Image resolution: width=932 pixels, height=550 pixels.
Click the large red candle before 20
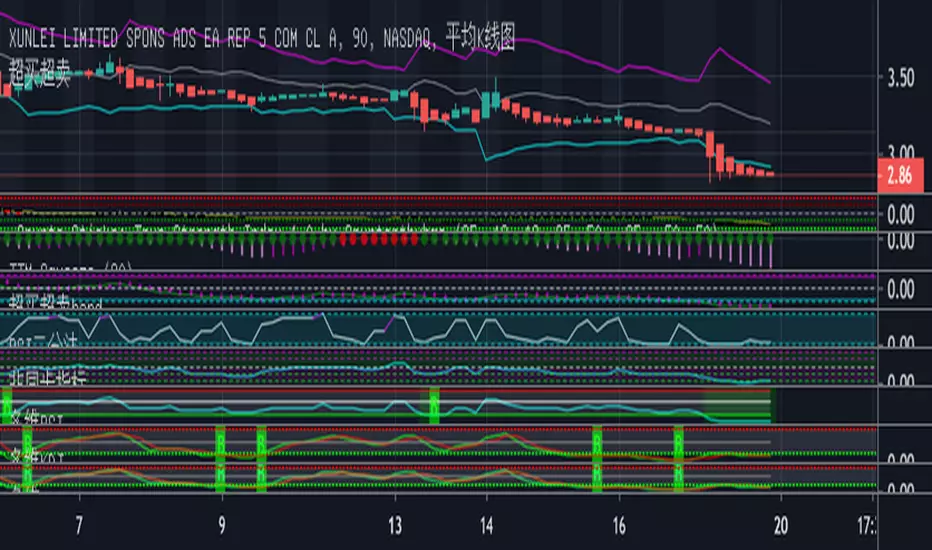click(x=712, y=150)
